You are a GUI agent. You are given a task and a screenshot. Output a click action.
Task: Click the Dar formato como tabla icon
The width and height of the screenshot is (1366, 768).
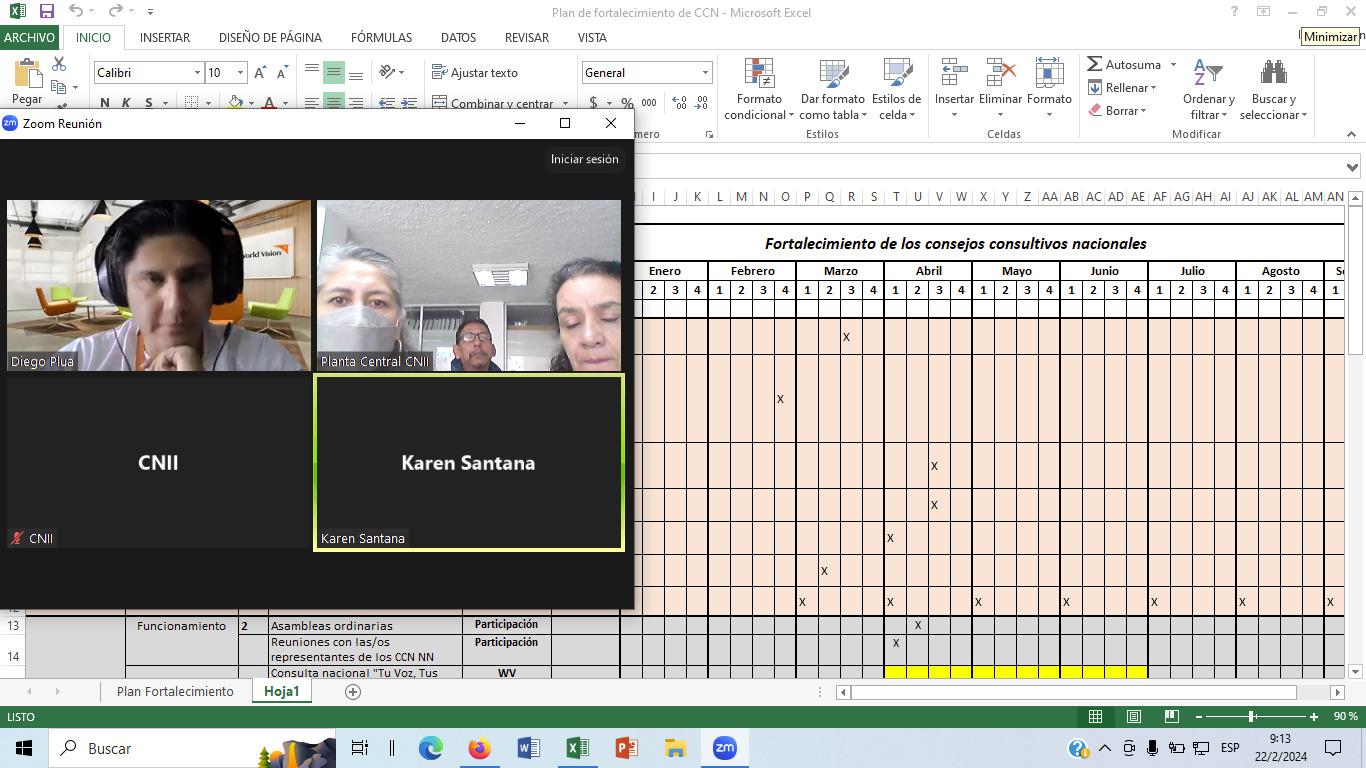point(832,75)
